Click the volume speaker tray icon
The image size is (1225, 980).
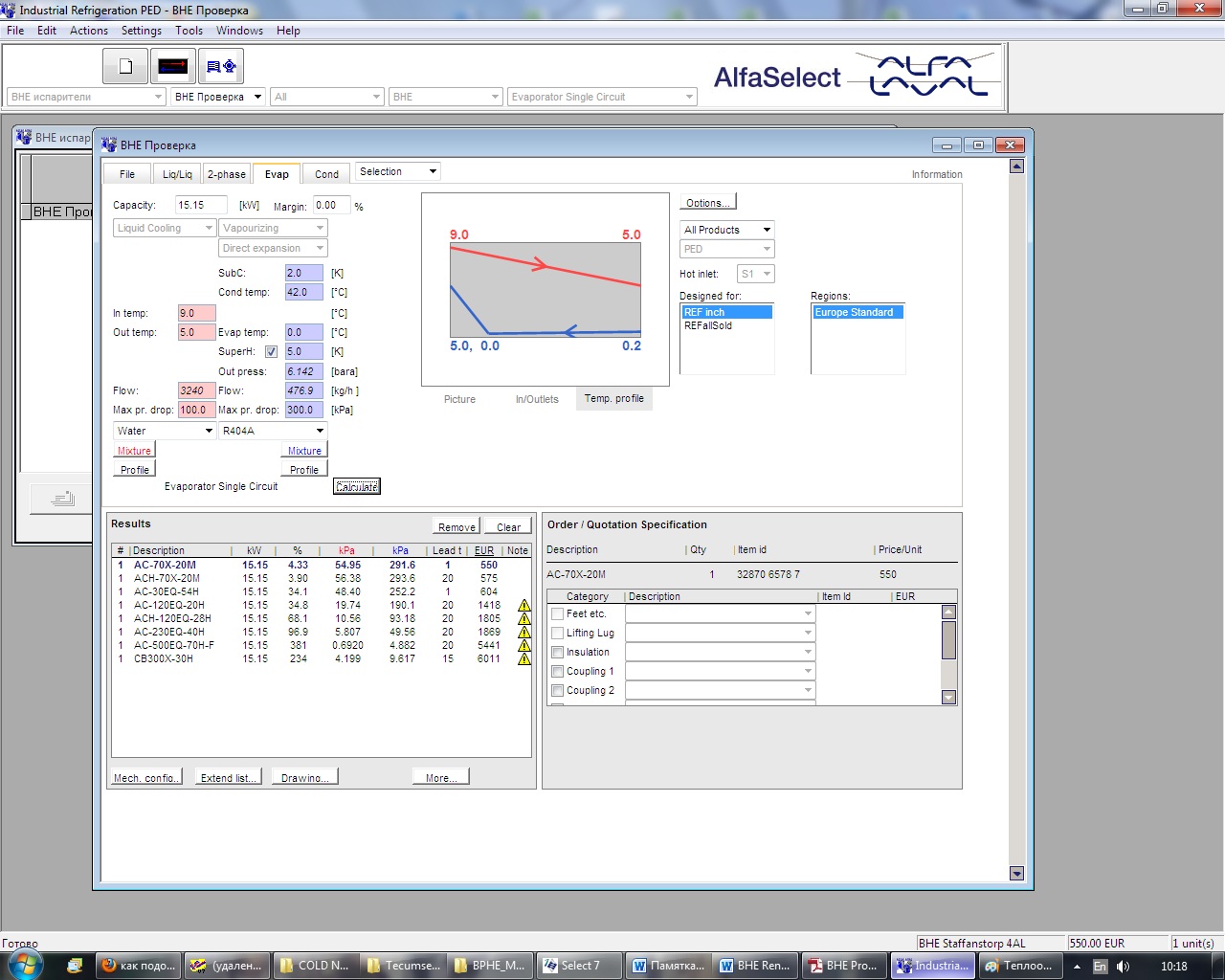point(1123,967)
